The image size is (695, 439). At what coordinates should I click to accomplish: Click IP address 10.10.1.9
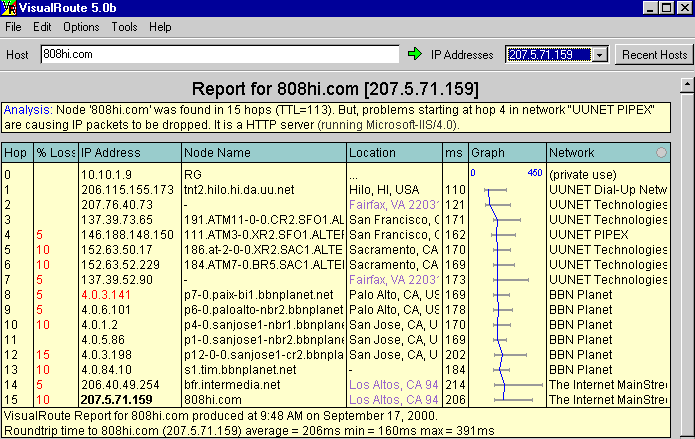point(106,175)
